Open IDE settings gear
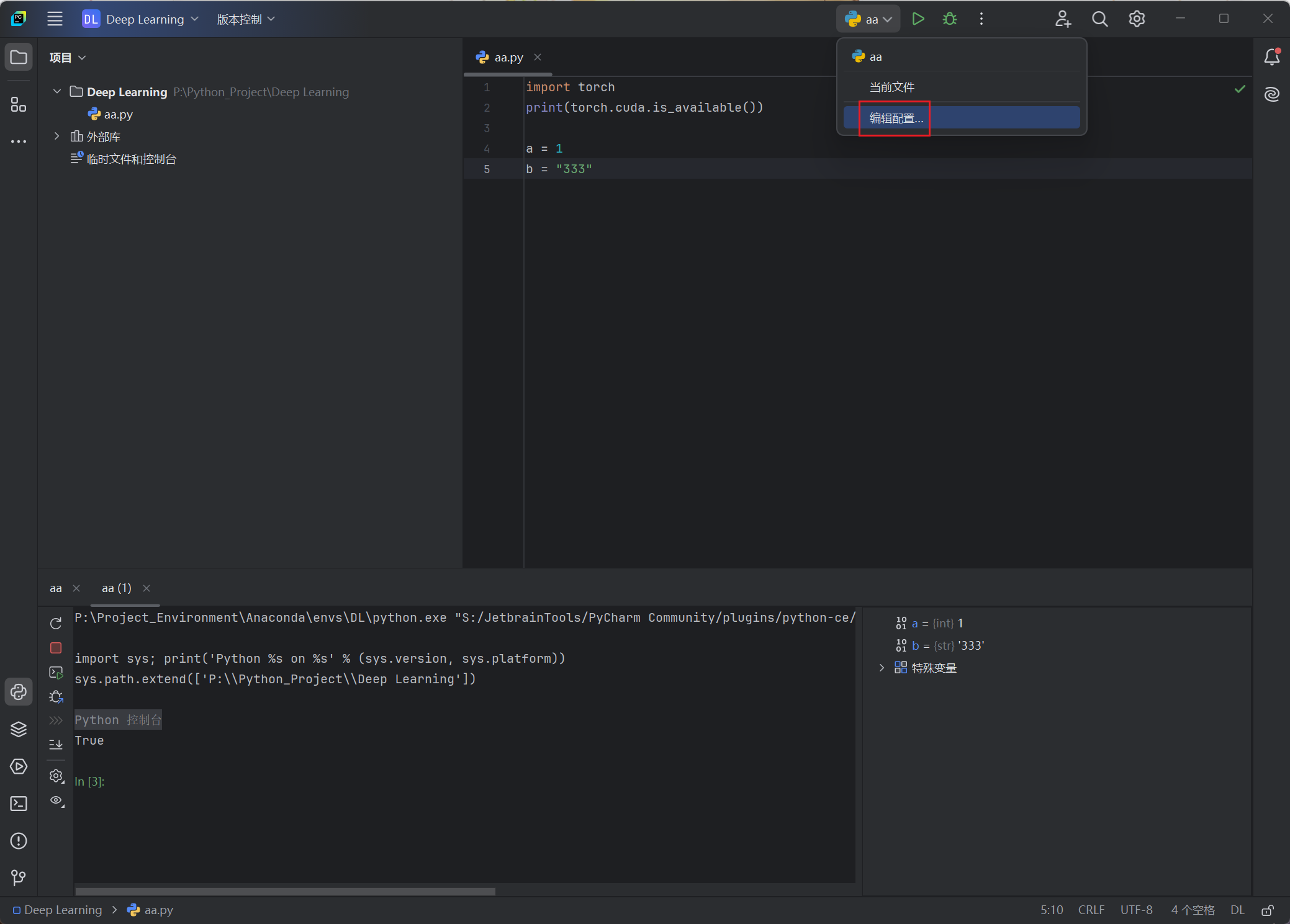 point(1137,19)
